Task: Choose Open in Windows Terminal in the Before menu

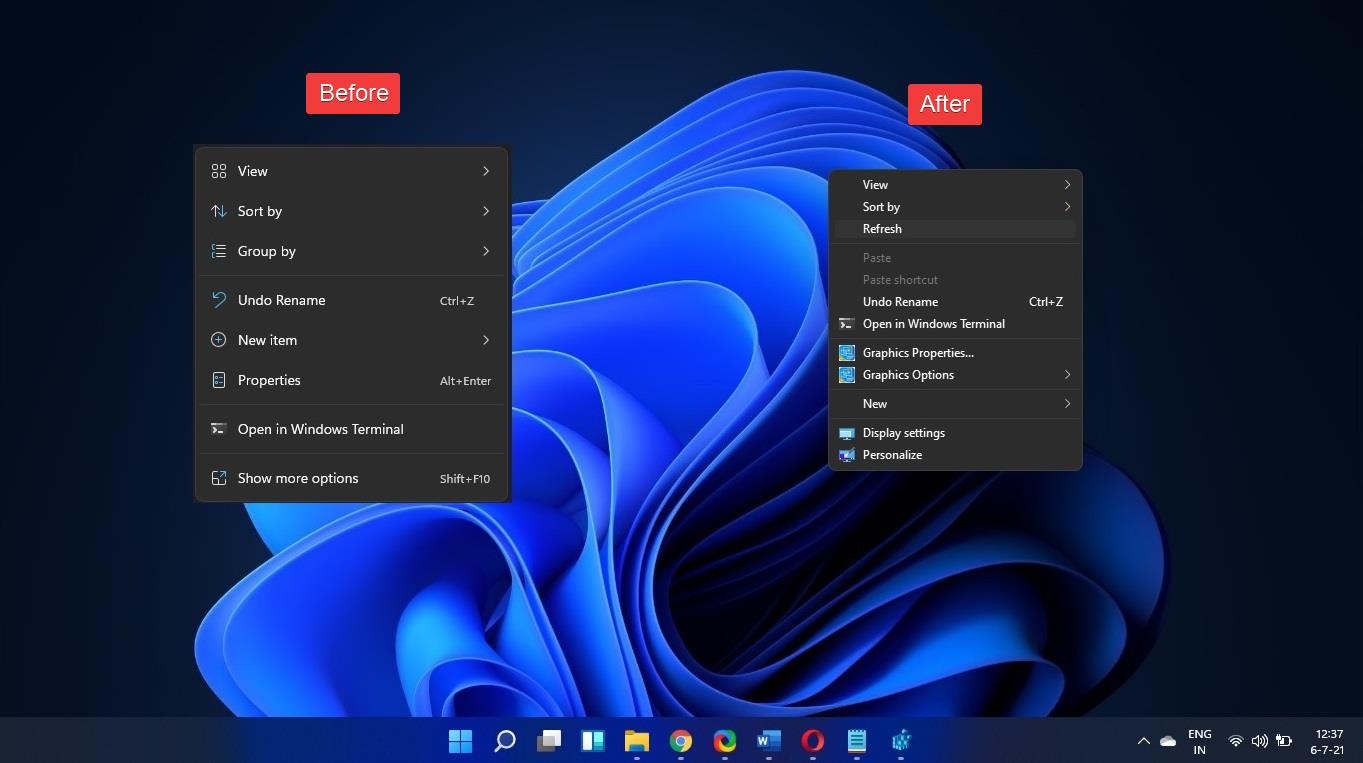Action: click(320, 429)
